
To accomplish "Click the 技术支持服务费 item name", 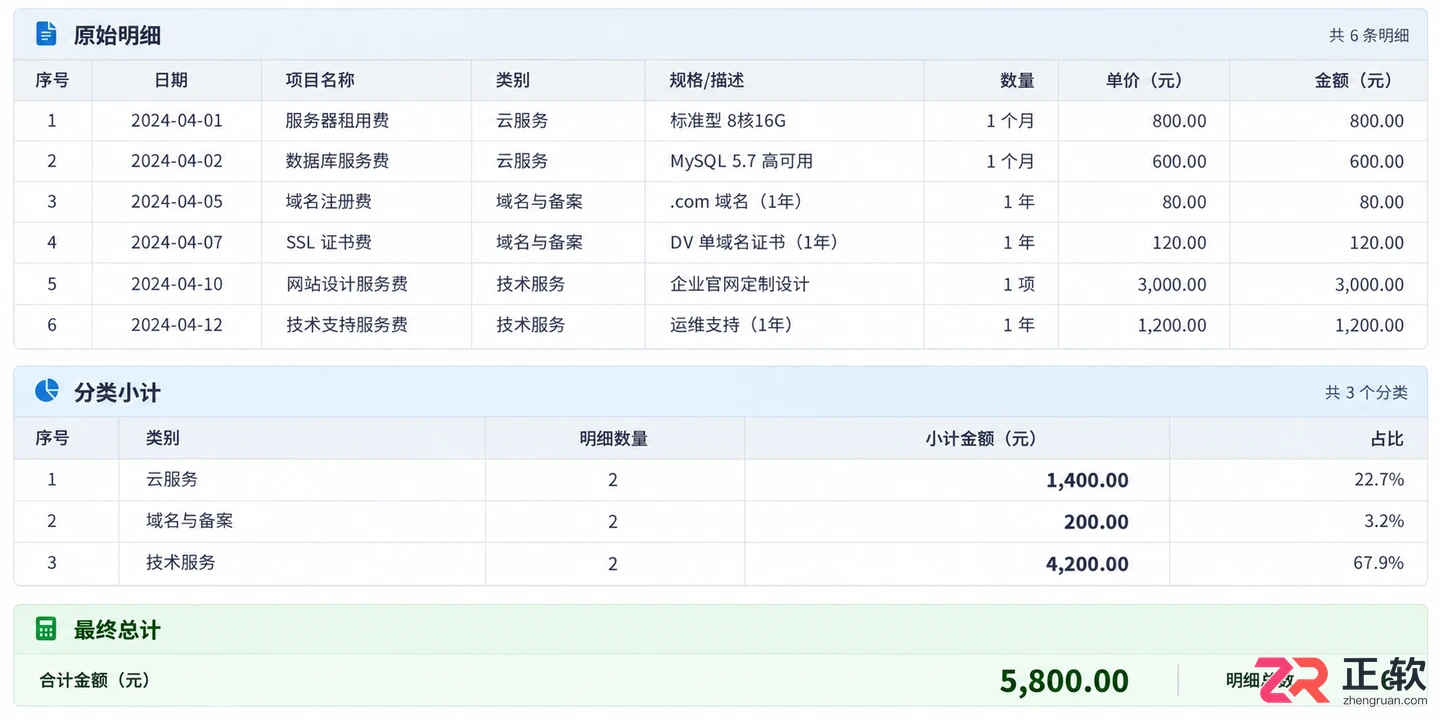I will coord(347,325).
